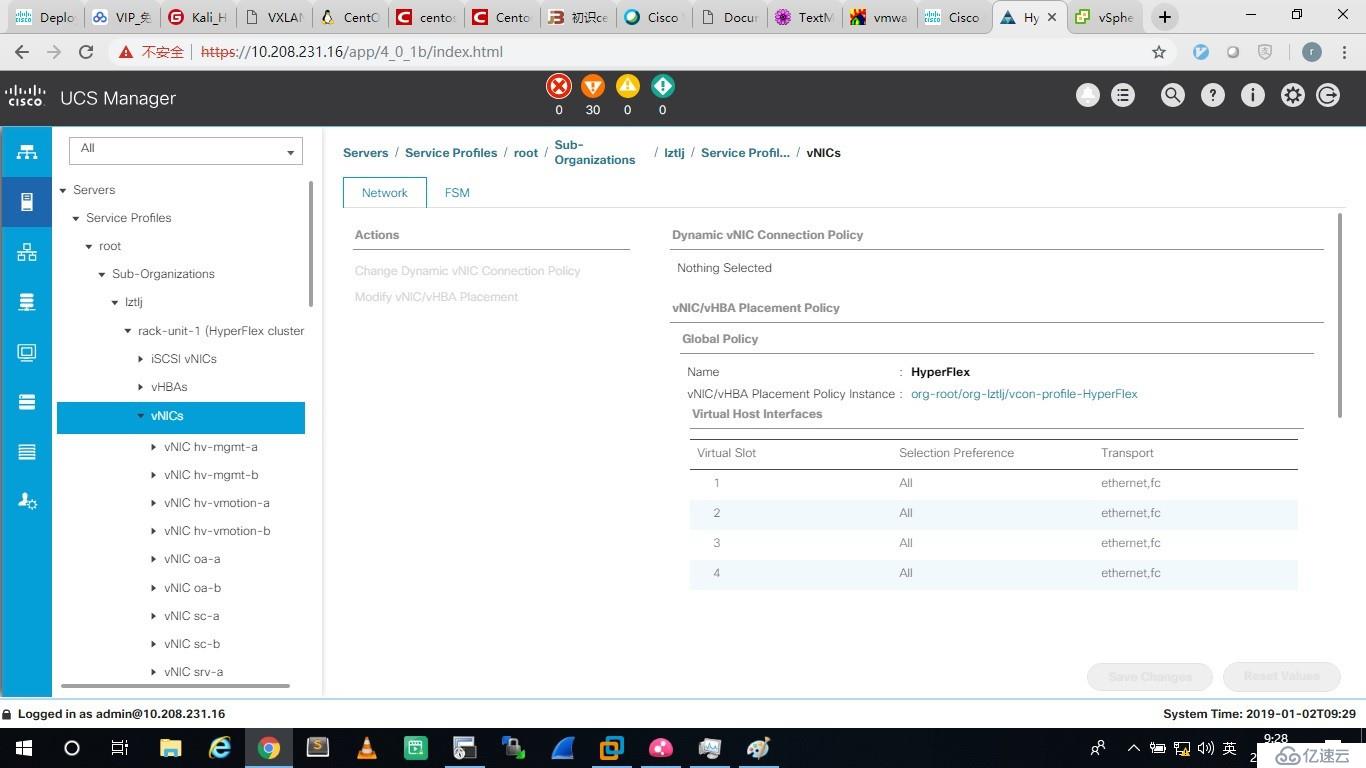The image size is (1366, 768).
Task: Click the warning faults teal diamond icon
Action: point(662,86)
